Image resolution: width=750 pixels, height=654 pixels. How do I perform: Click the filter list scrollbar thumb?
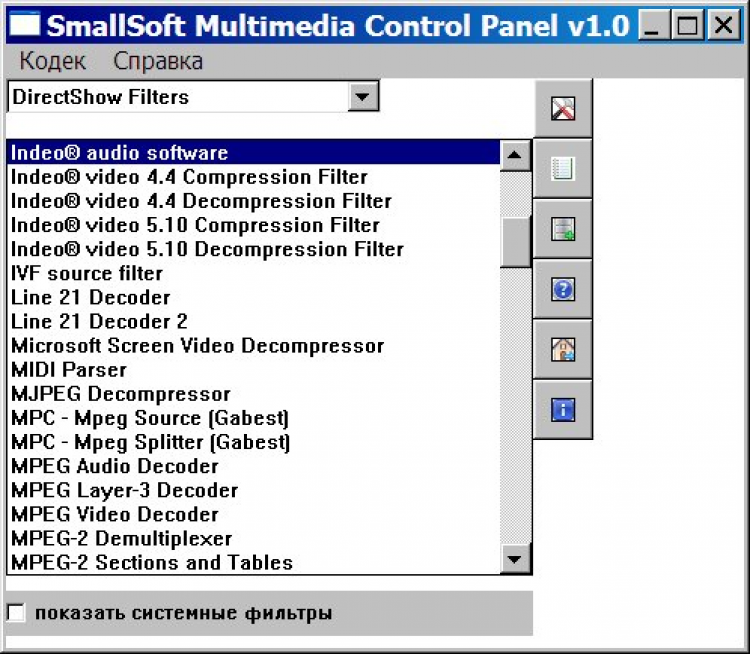click(x=515, y=242)
